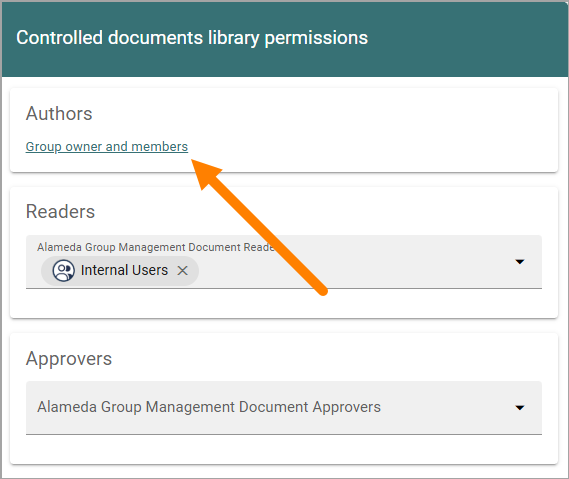This screenshot has width=569, height=479.
Task: Remove the Internal Users chip
Action: (183, 270)
